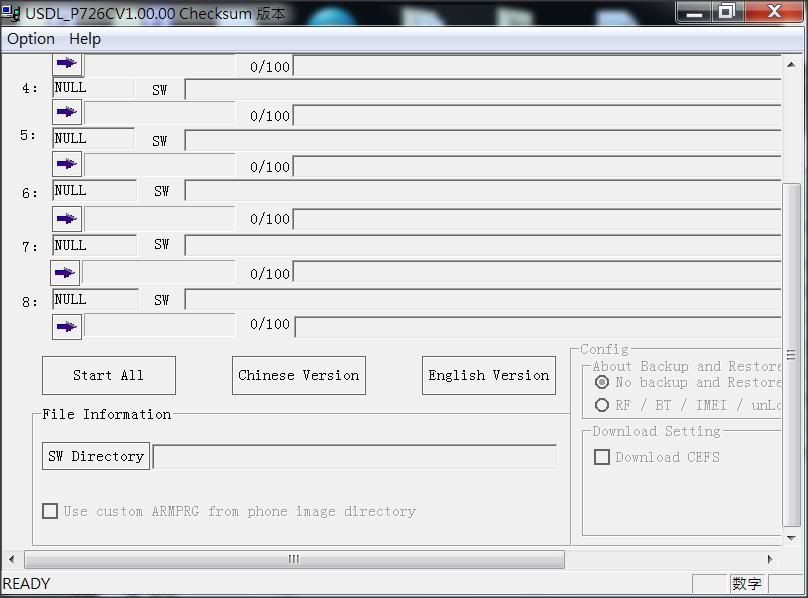Click the progress bar under row 4
Screen dimensions: 808x598
537,115
